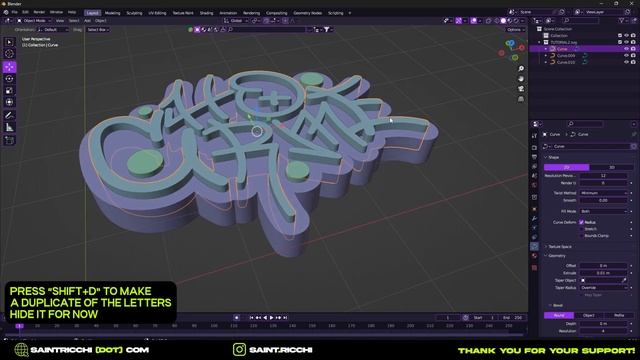Image resolution: width=640 pixels, height=360 pixels.
Task: Hide Curve.010 in viewport via eye
Action: coord(627,62)
